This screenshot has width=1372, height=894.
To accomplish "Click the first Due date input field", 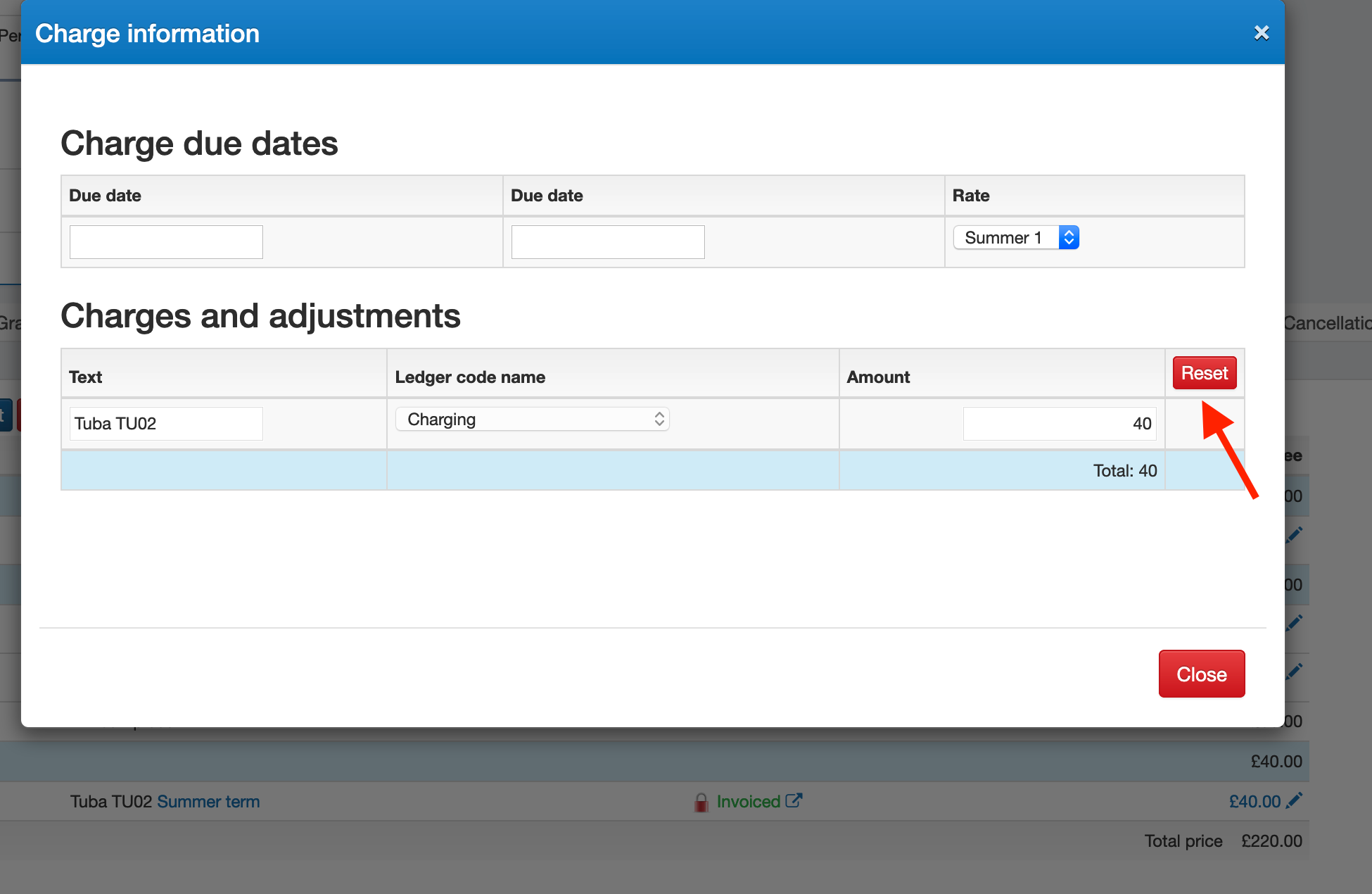I will [166, 242].
